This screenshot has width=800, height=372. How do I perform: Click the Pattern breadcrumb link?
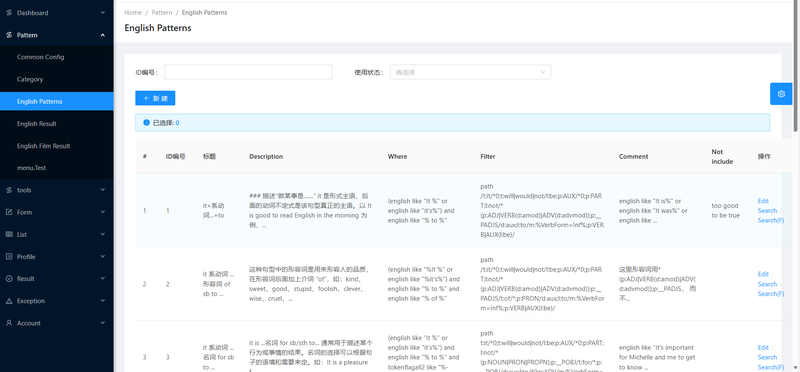click(x=162, y=13)
